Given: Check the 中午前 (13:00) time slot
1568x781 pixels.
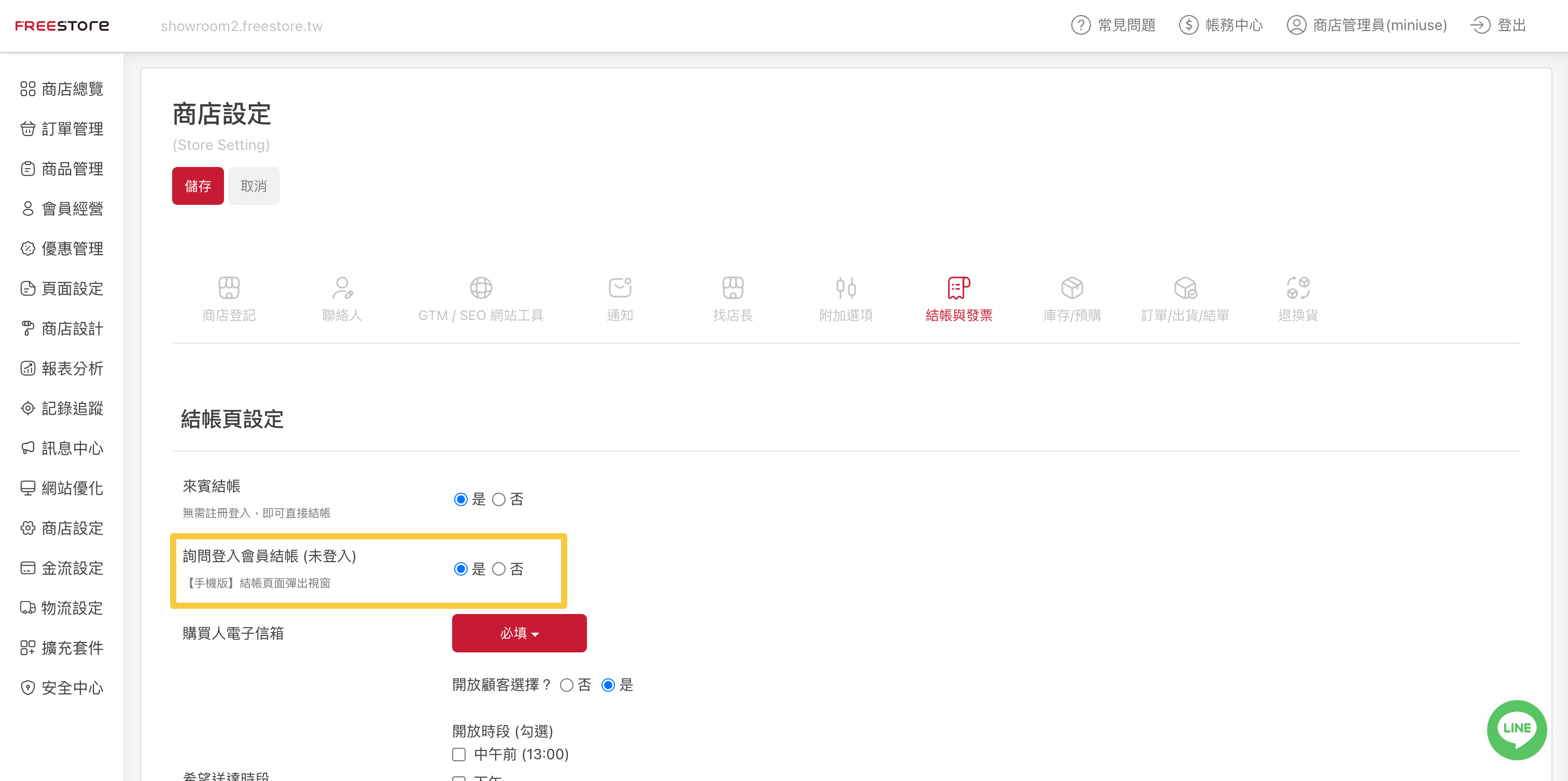Looking at the screenshot, I should (459, 755).
